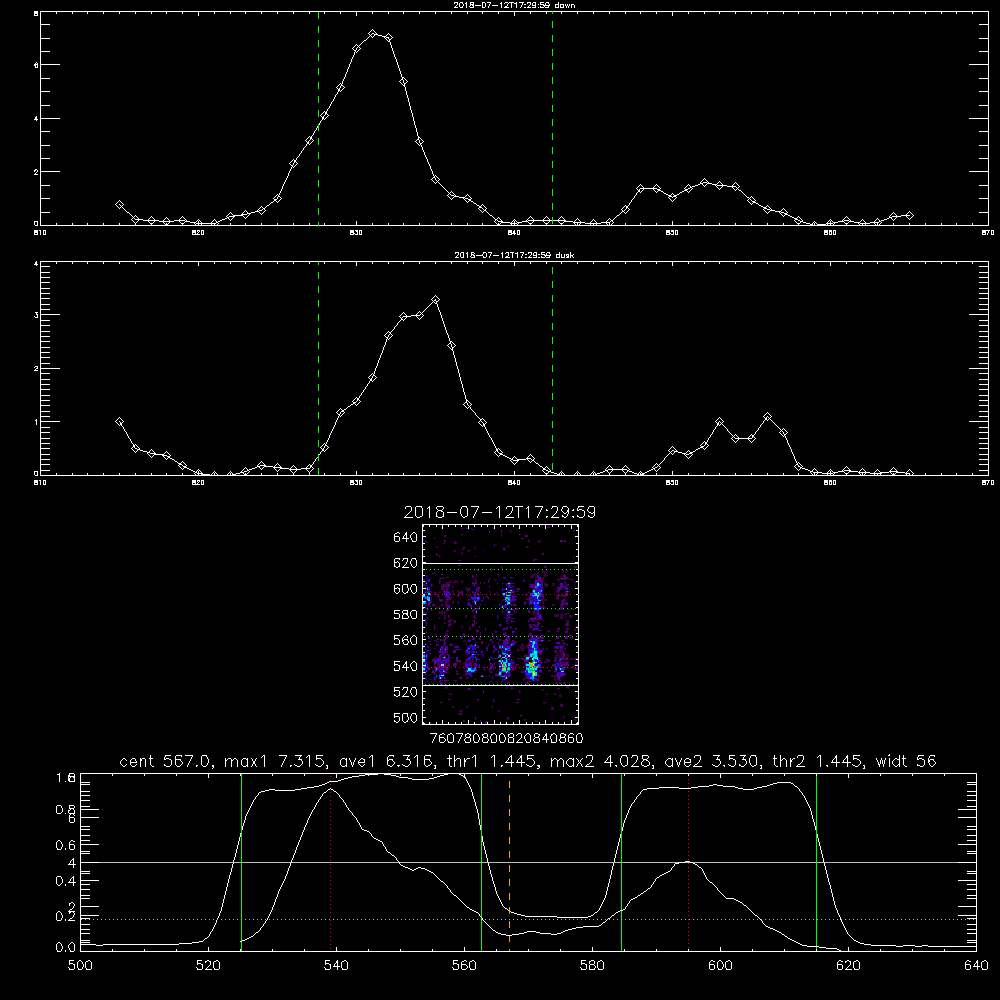Click the green solid line near 615 in bottom plot
This screenshot has width=1000, height=1000.
click(816, 861)
